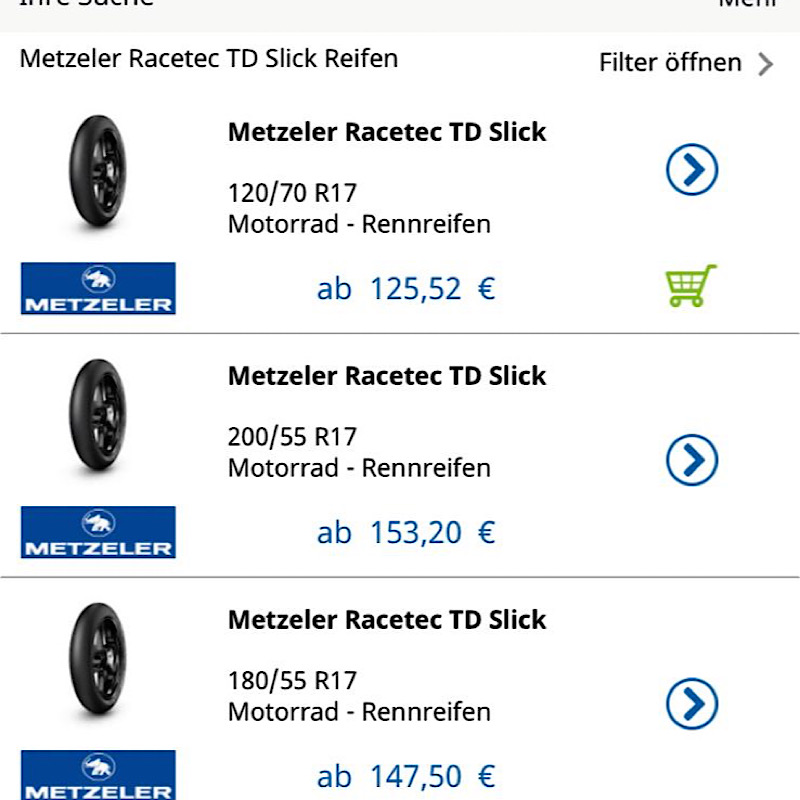Viewport: 800px width, 800px height.
Task: Click the green shopping cart icon
Action: [x=691, y=286]
